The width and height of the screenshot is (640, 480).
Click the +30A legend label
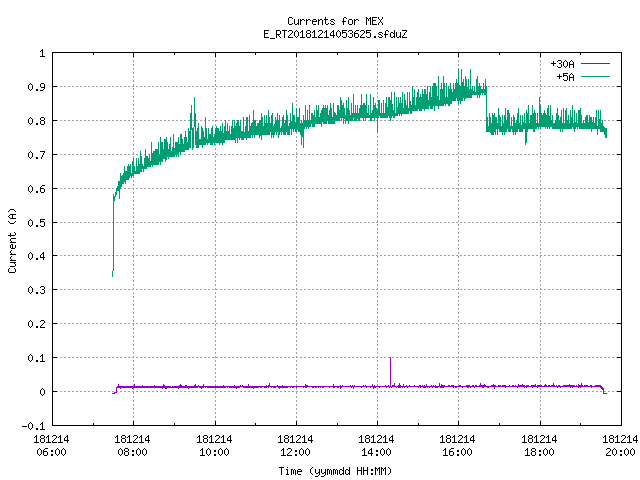[x=562, y=64]
